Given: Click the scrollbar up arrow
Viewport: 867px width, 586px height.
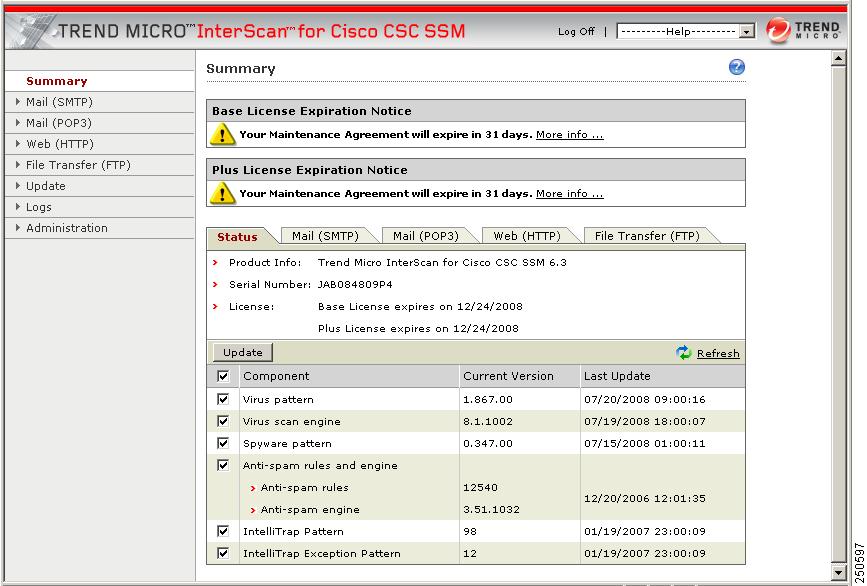Looking at the screenshot, I should click(838, 58).
